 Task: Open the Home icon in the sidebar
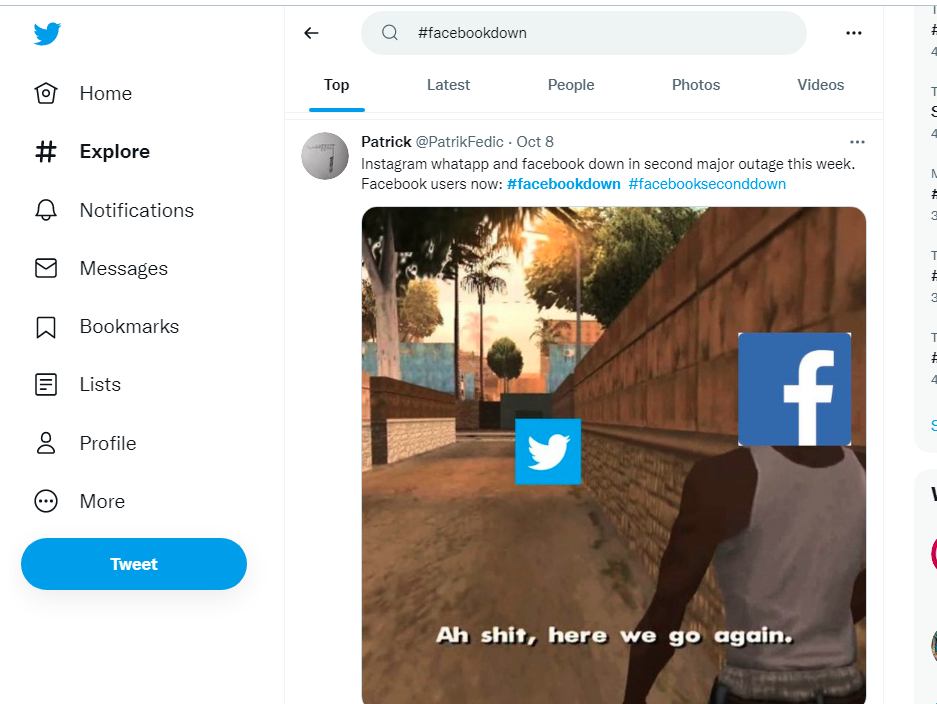[46, 93]
